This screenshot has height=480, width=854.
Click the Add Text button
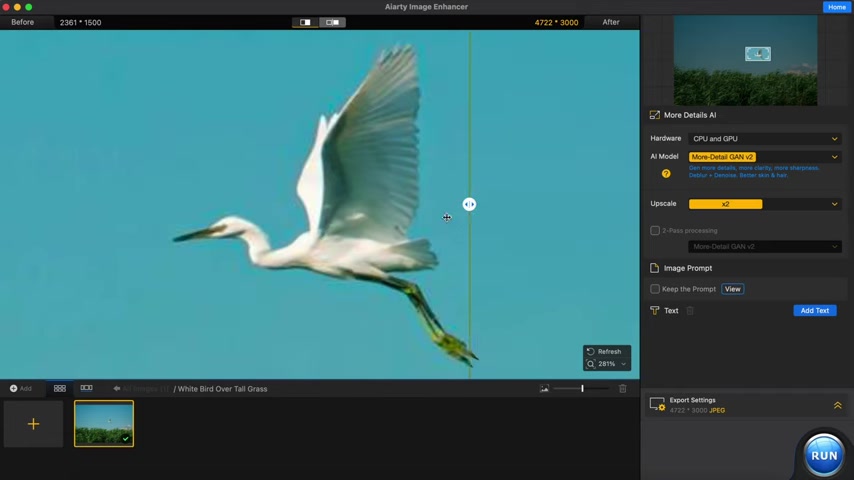[x=815, y=311]
